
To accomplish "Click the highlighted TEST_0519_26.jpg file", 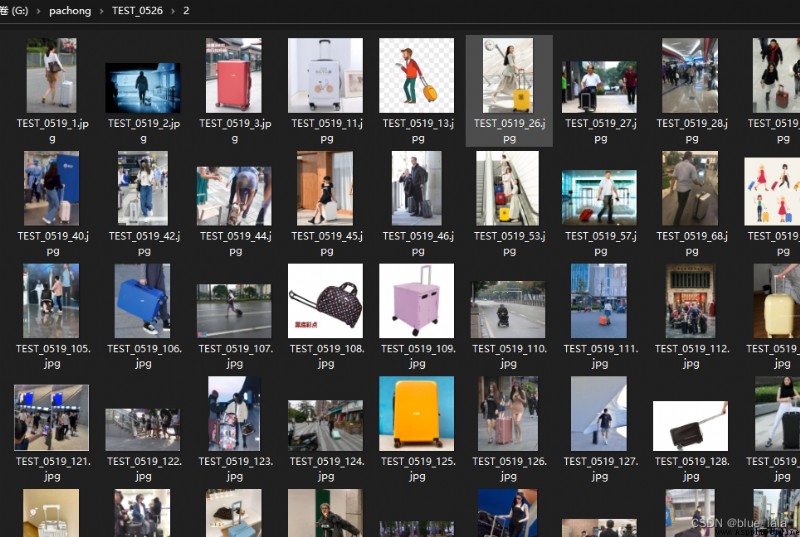I will 509,91.
